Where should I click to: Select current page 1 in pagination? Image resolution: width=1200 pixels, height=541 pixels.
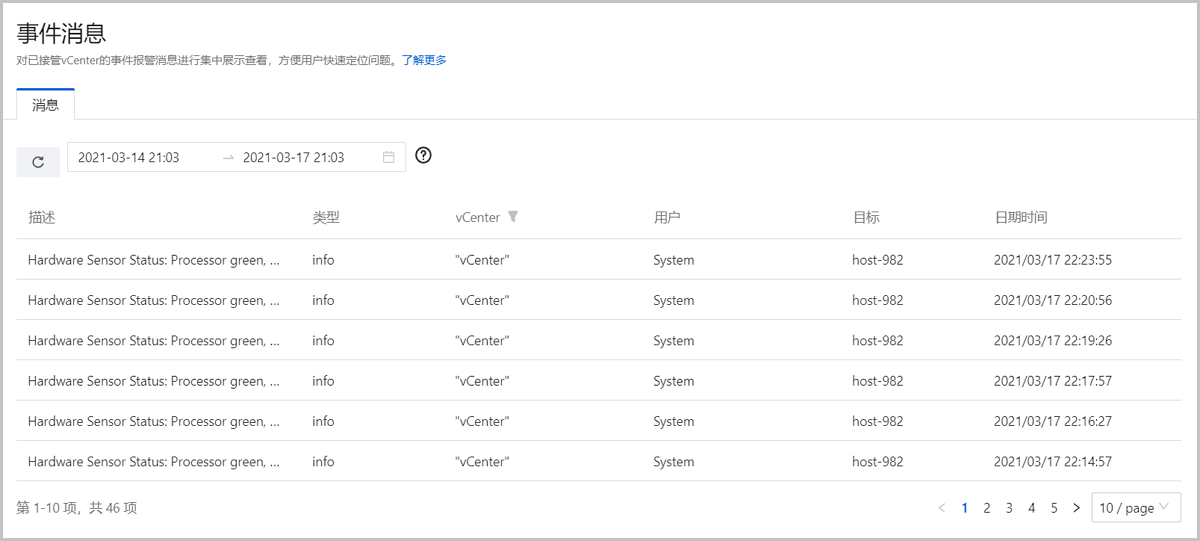click(964, 508)
